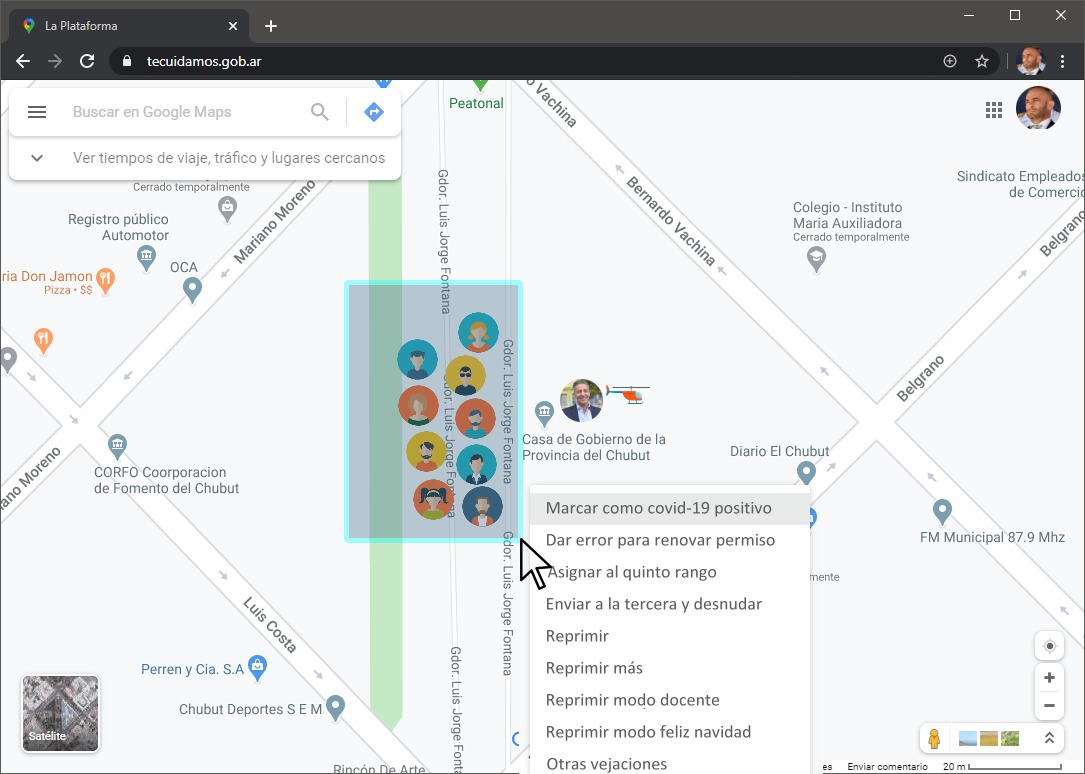Choose Marcar como covid-19 positivo
Image resolution: width=1085 pixels, height=774 pixels.
point(670,508)
